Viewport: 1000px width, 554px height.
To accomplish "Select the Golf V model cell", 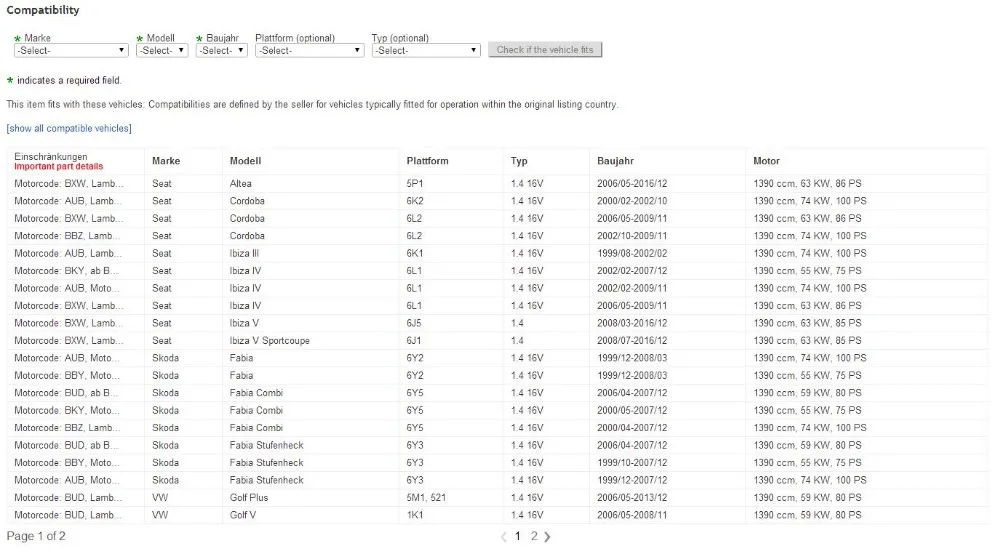I will click(x=242, y=515).
